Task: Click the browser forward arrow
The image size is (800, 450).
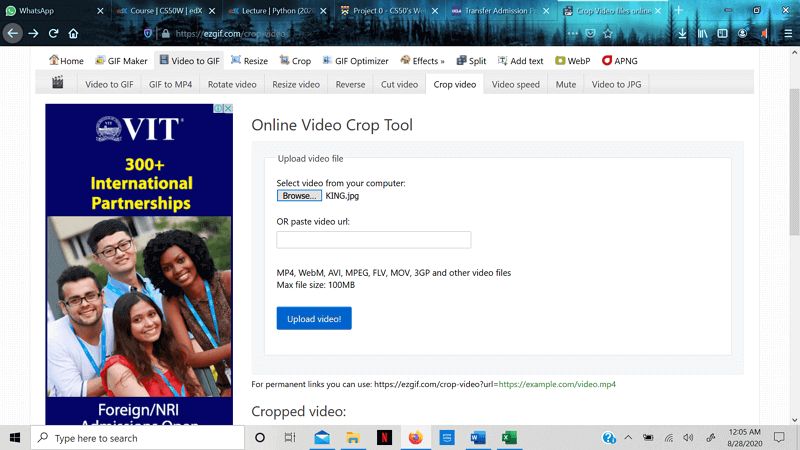Action: click(x=33, y=34)
